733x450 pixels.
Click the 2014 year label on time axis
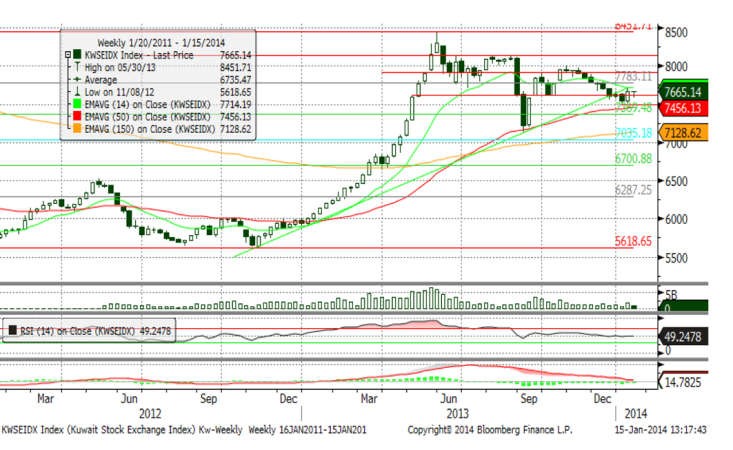(x=636, y=414)
